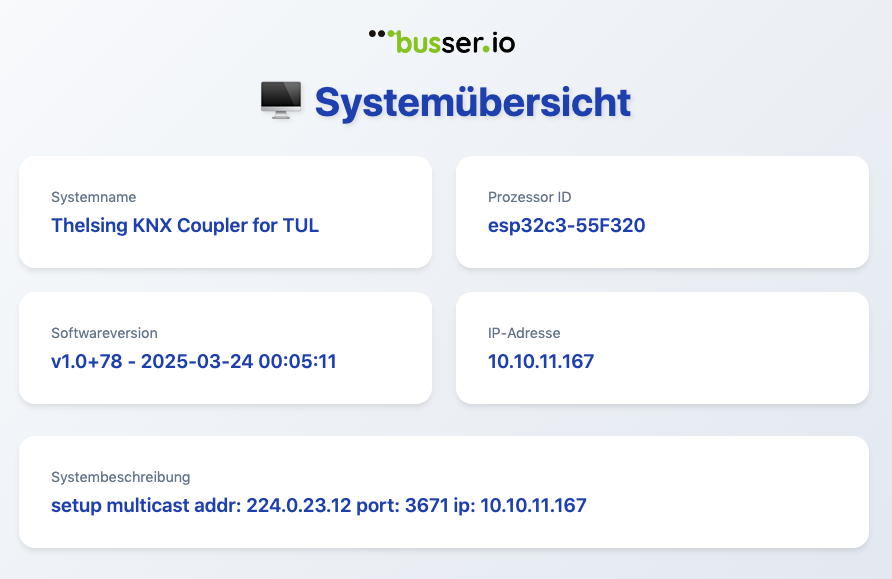Click the computer monitor icon
This screenshot has height=579, width=892.
[281, 100]
